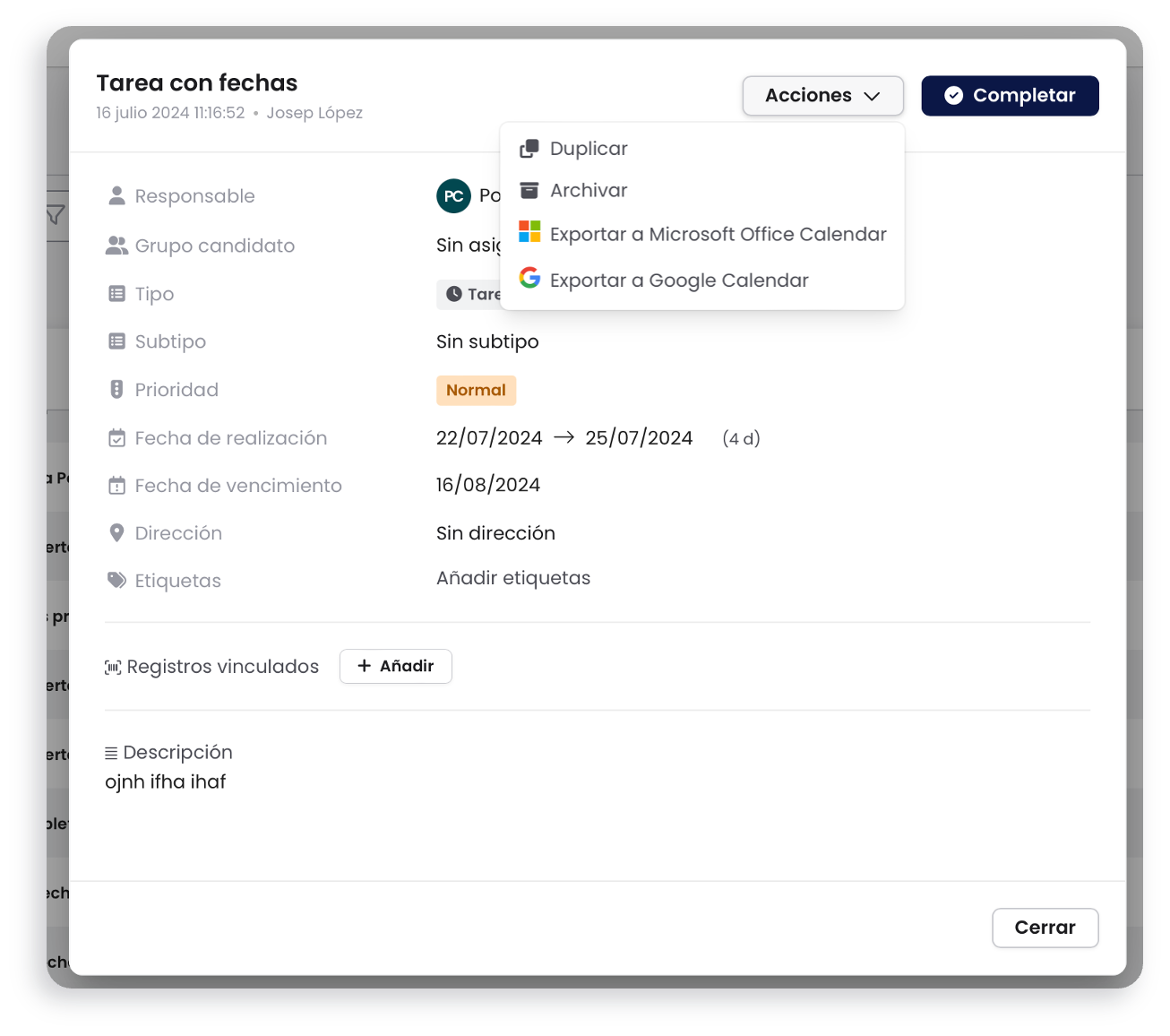Click the Tipo list icon
This screenshot has width=1170, height=1036.
tap(116, 294)
